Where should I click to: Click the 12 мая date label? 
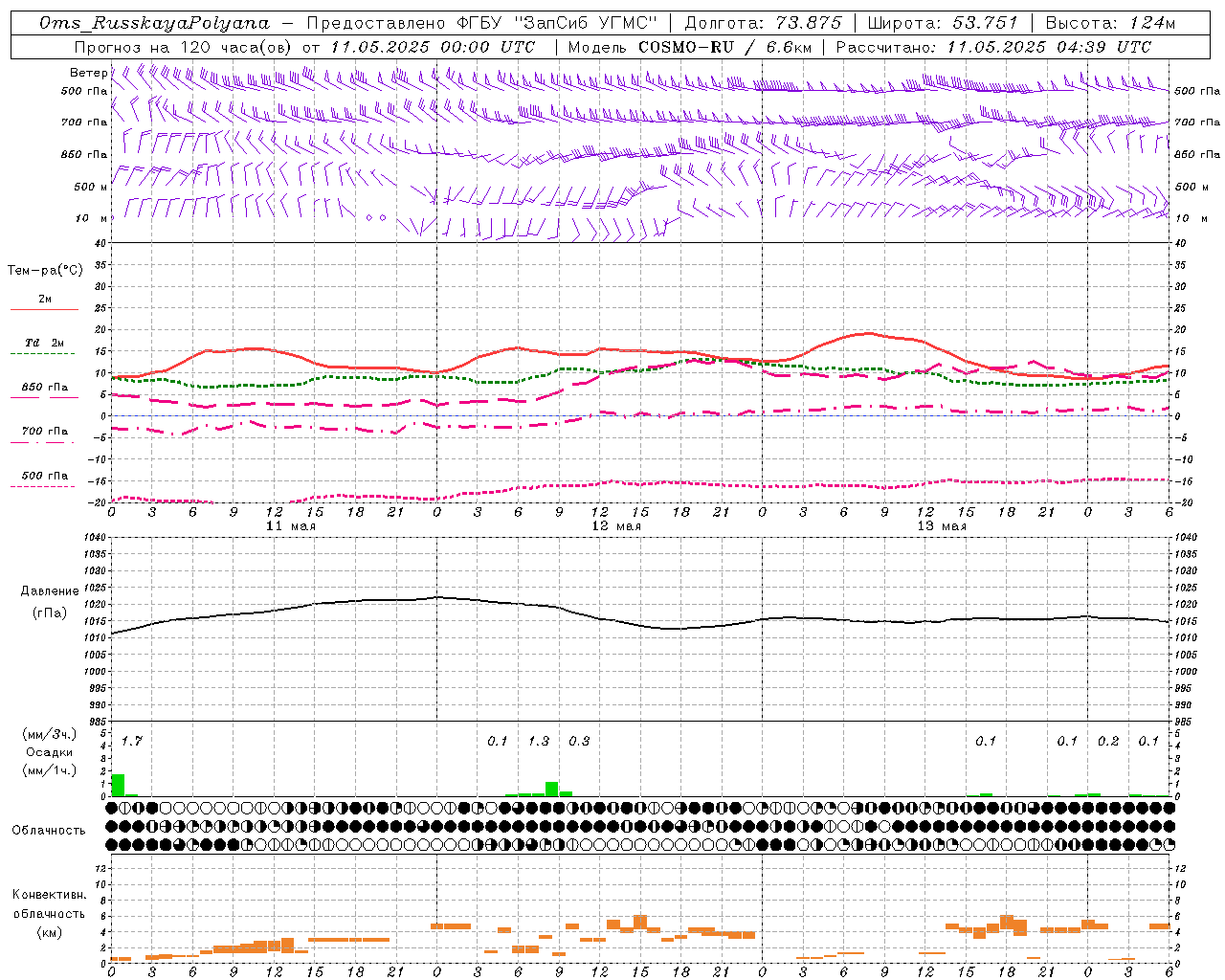[x=616, y=526]
